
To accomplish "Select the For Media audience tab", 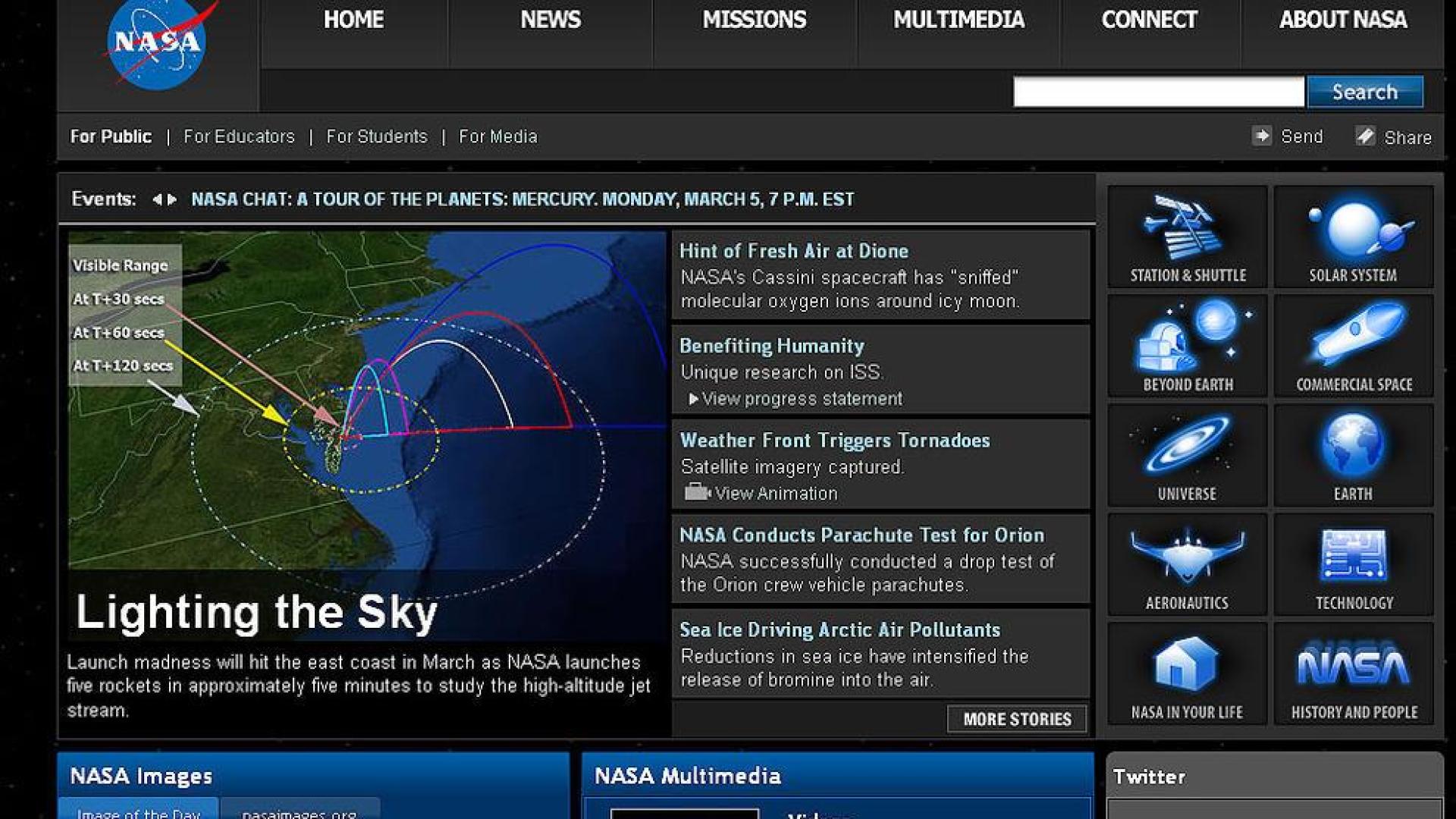I will click(x=498, y=136).
